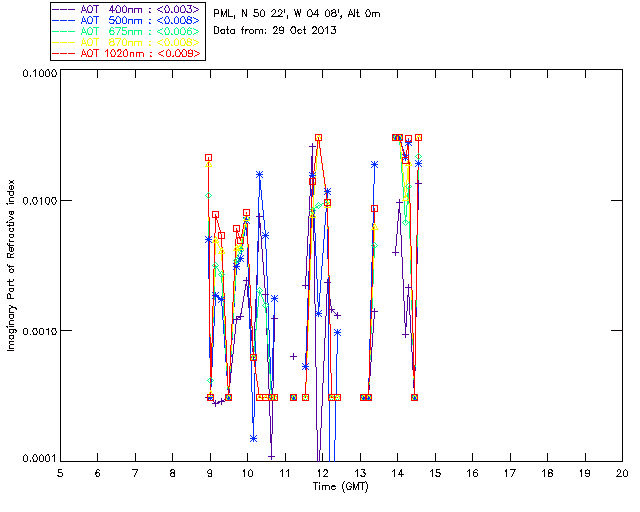Click the isolated purple plus marker near 11.2 GMT
This screenshot has height=512, width=640.
pyautogui.click(x=293, y=356)
